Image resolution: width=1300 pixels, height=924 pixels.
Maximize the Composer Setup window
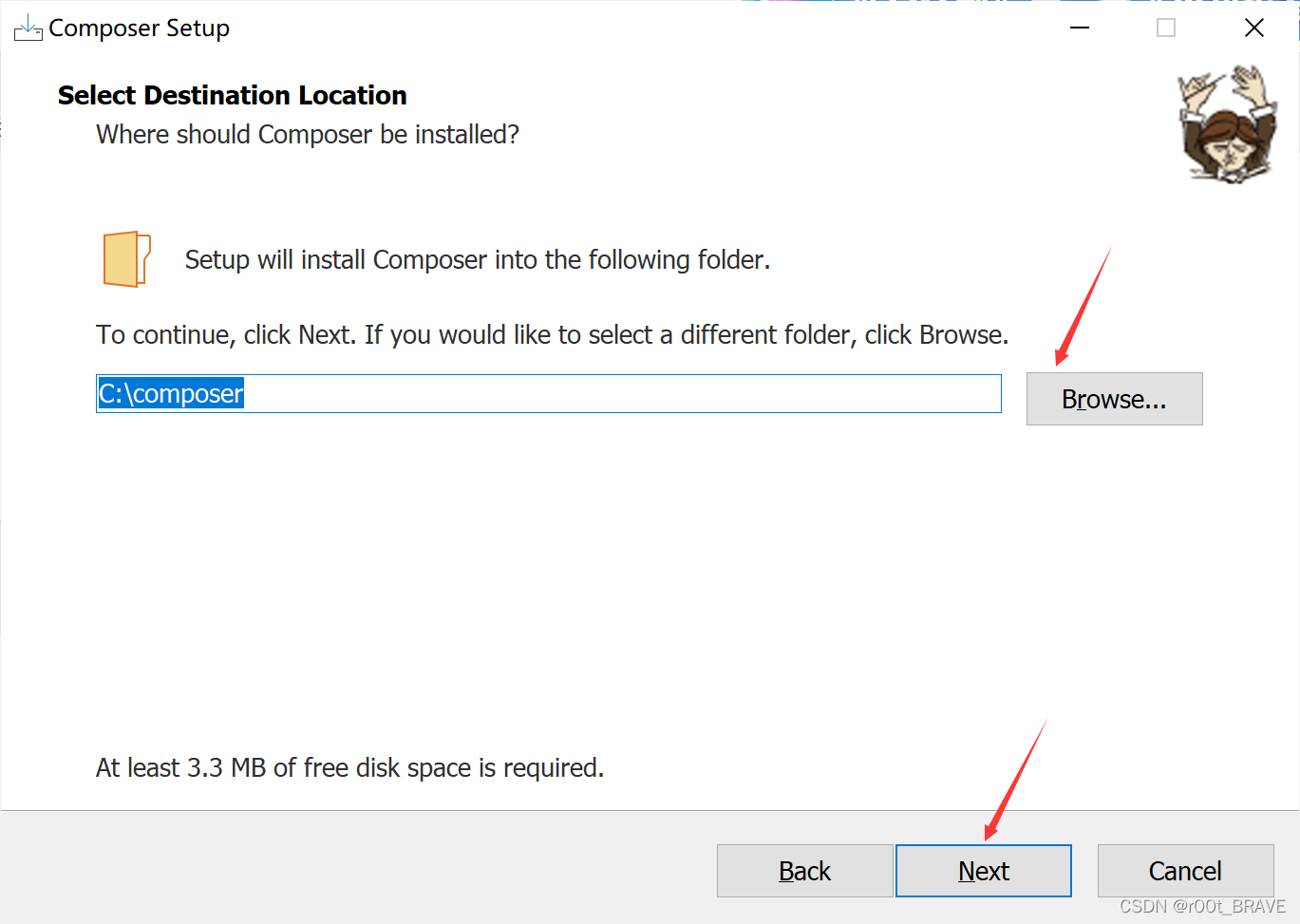[x=1166, y=28]
